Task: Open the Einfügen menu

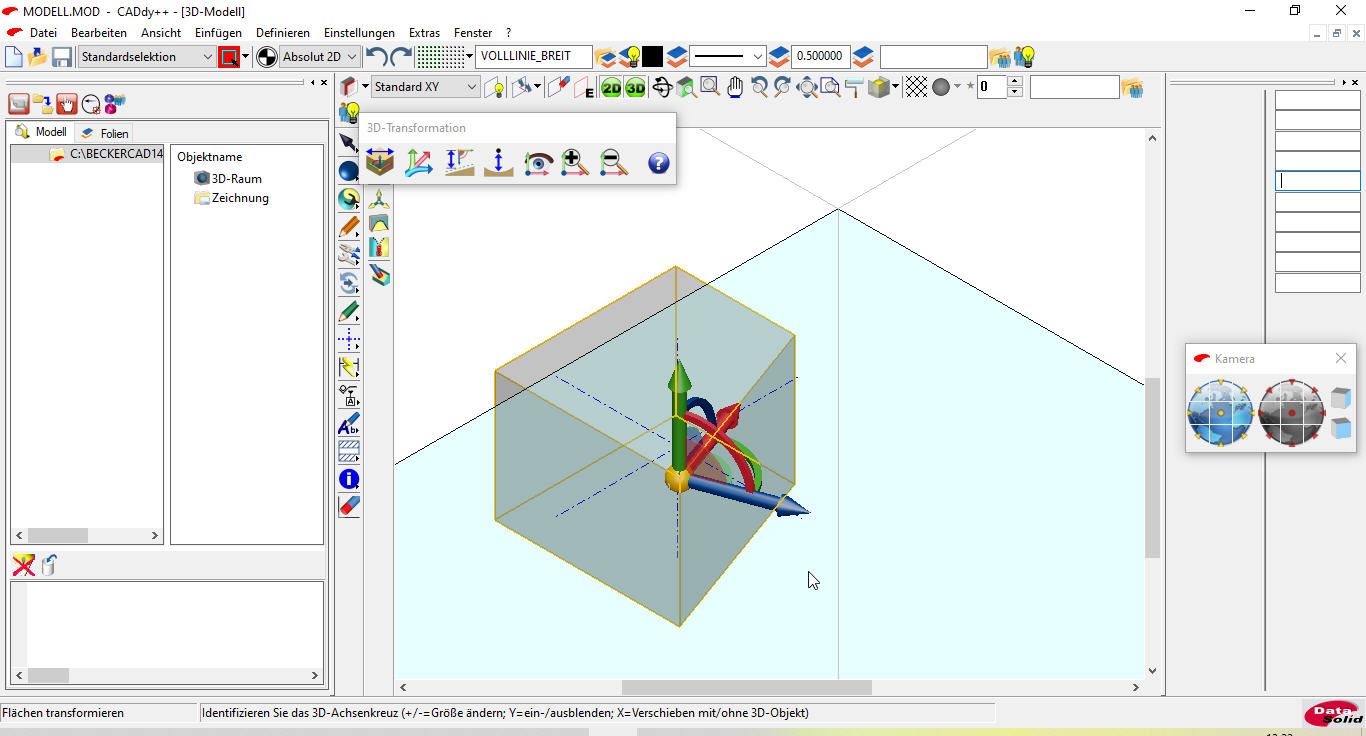Action: 218,33
